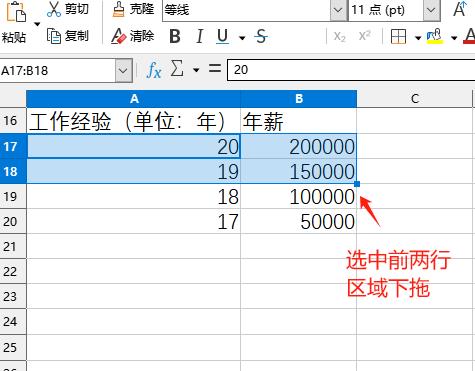This screenshot has width=475, height=371.
Task: Click cell A20 with value 17
Action: pos(133,221)
